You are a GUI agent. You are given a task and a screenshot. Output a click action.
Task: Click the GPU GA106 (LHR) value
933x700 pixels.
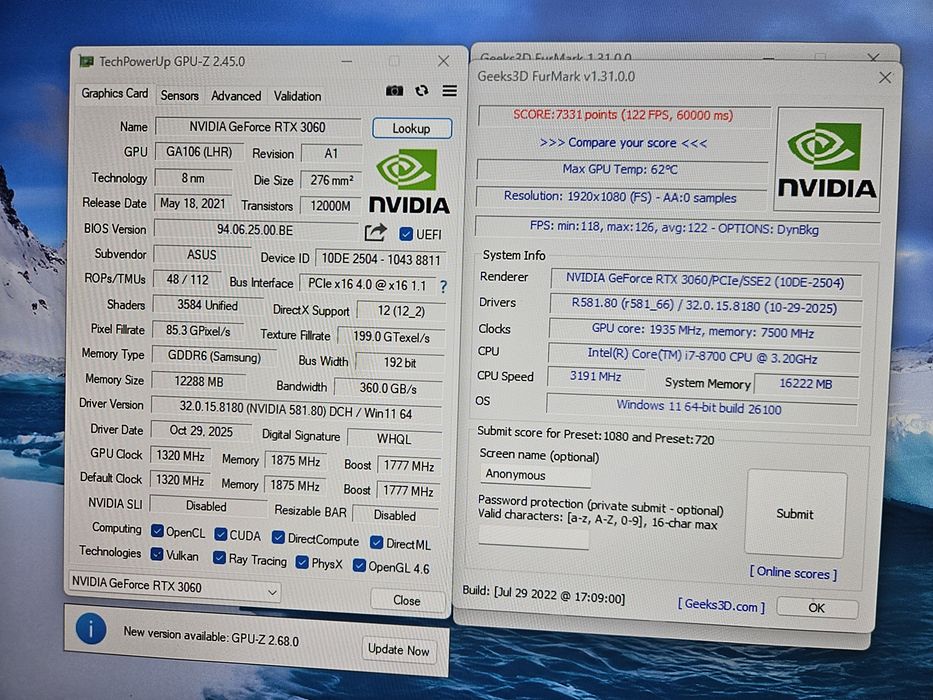pyautogui.click(x=199, y=152)
